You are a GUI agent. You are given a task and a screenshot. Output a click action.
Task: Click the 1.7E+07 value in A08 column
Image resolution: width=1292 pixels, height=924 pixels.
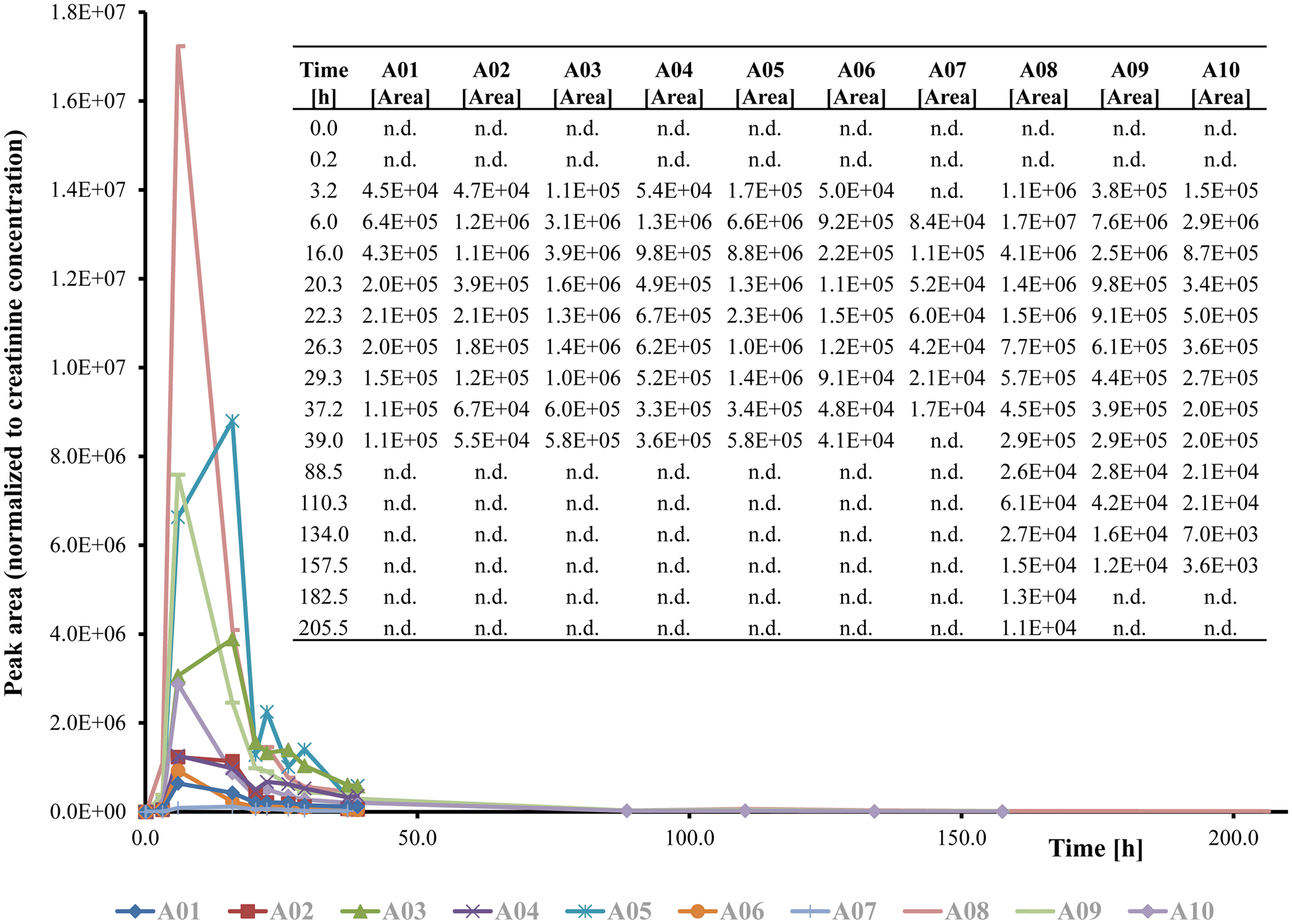coord(1038,222)
